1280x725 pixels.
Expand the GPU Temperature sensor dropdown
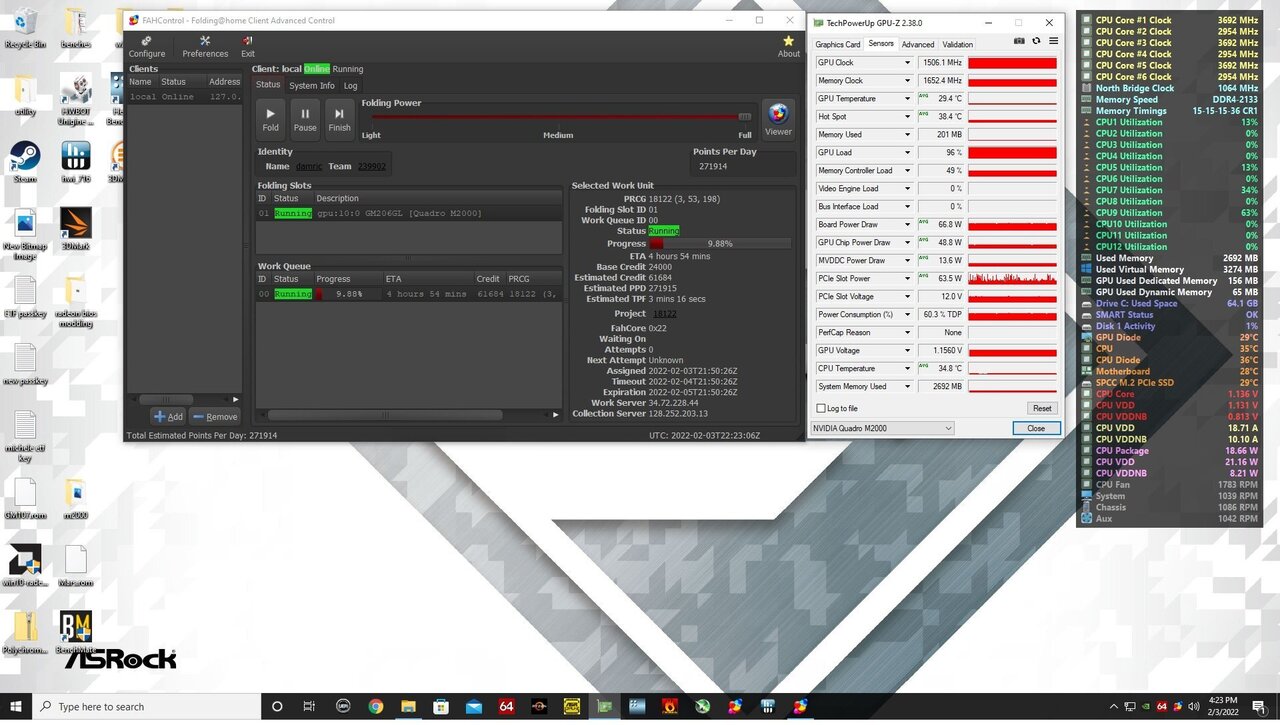coord(908,99)
